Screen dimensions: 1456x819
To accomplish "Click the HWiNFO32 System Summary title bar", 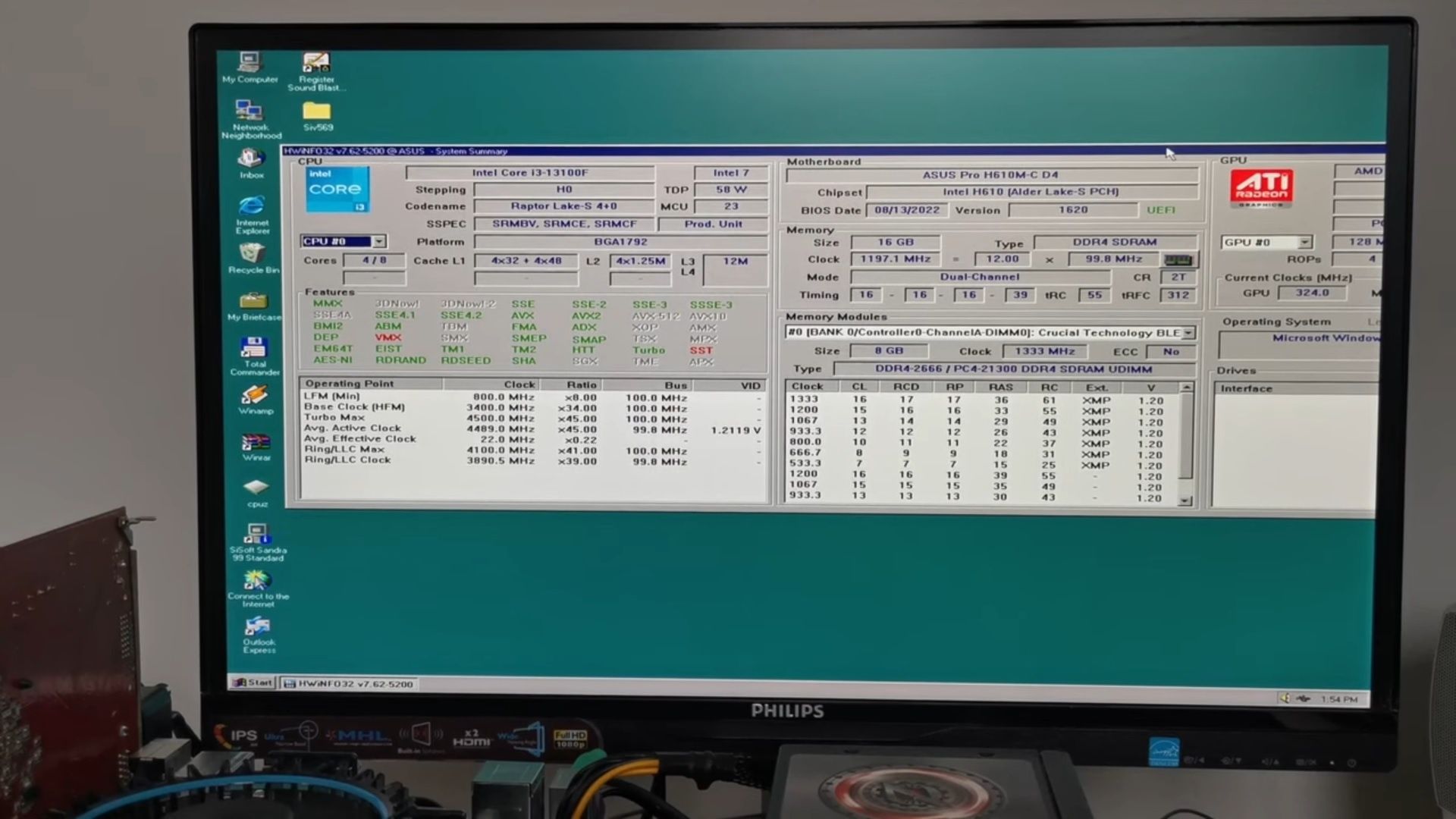I will point(833,151).
